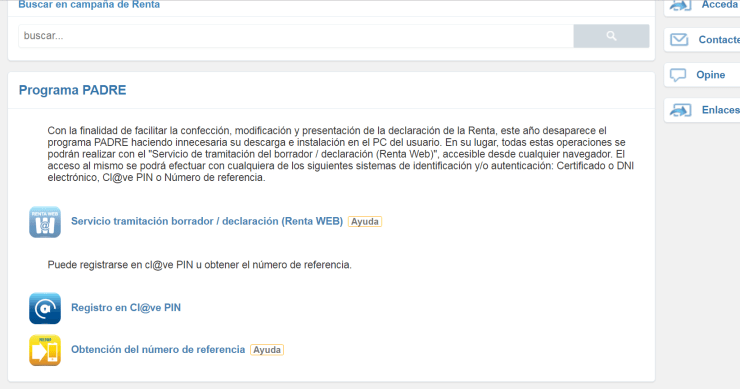Click the Cl@ve PIN registration icon
The image size is (740, 389).
pos(45,308)
